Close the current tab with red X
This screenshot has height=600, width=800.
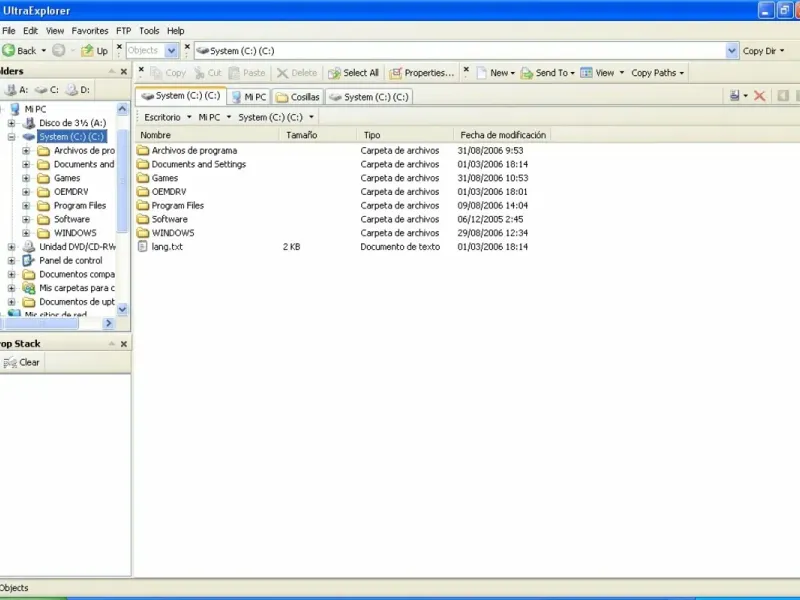click(x=760, y=95)
